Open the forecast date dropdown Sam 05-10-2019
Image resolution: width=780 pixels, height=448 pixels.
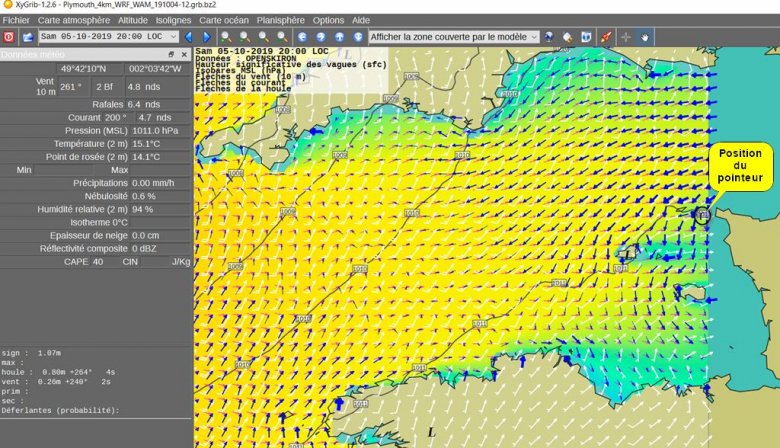coord(108,36)
